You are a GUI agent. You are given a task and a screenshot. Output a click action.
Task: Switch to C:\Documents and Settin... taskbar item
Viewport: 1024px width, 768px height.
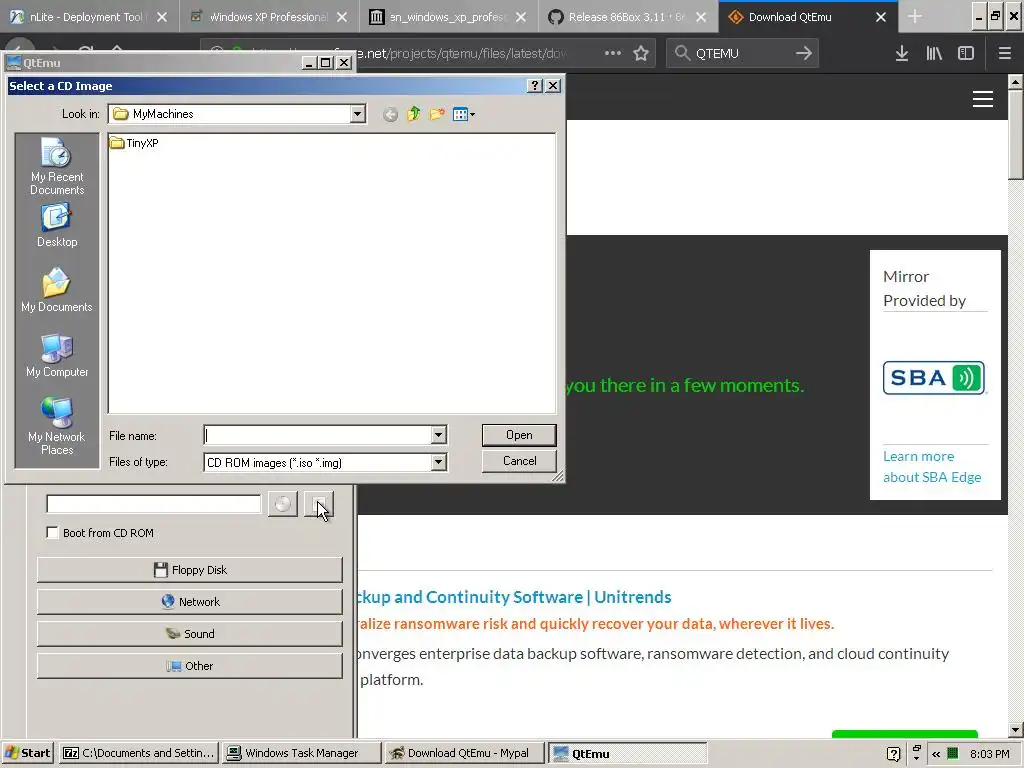tap(139, 753)
